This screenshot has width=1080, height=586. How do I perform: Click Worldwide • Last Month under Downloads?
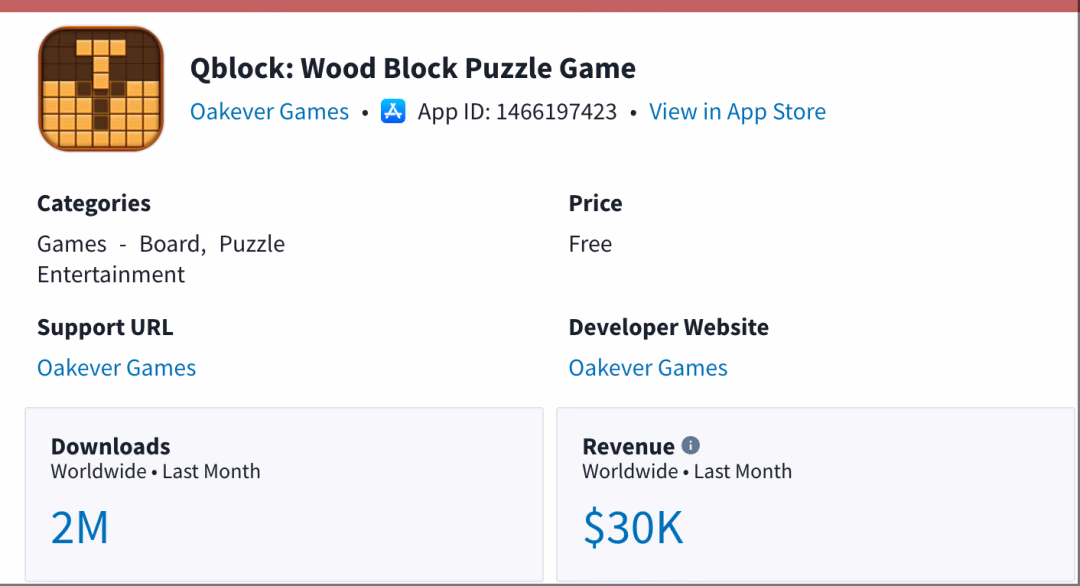tap(156, 471)
